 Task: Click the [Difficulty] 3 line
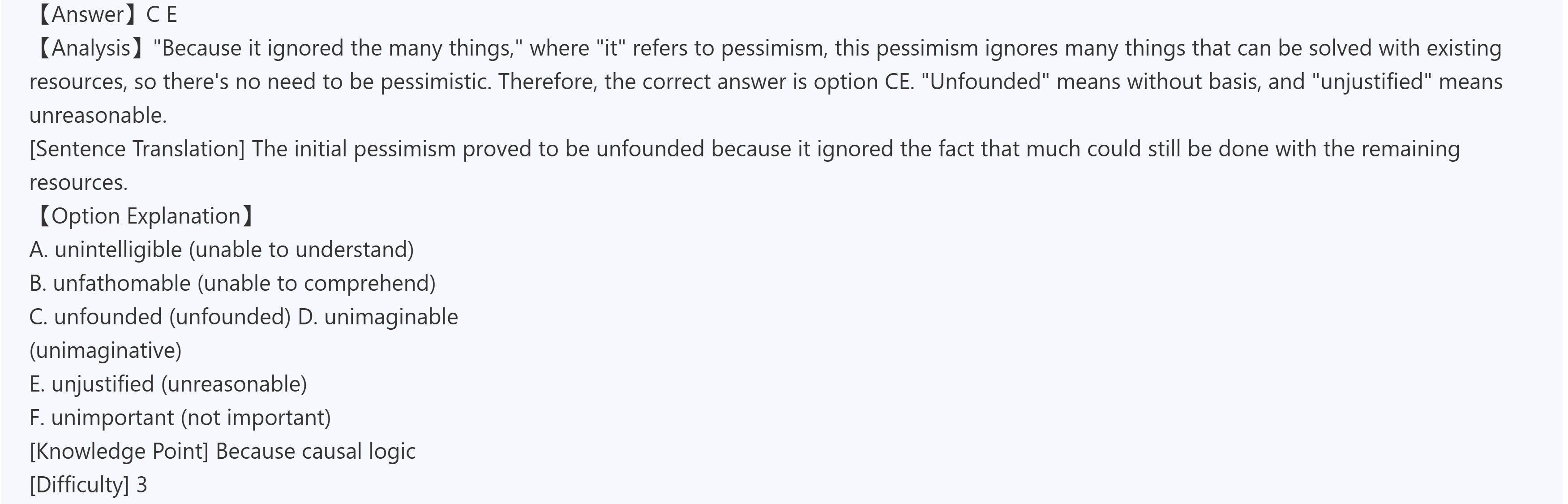point(88,485)
